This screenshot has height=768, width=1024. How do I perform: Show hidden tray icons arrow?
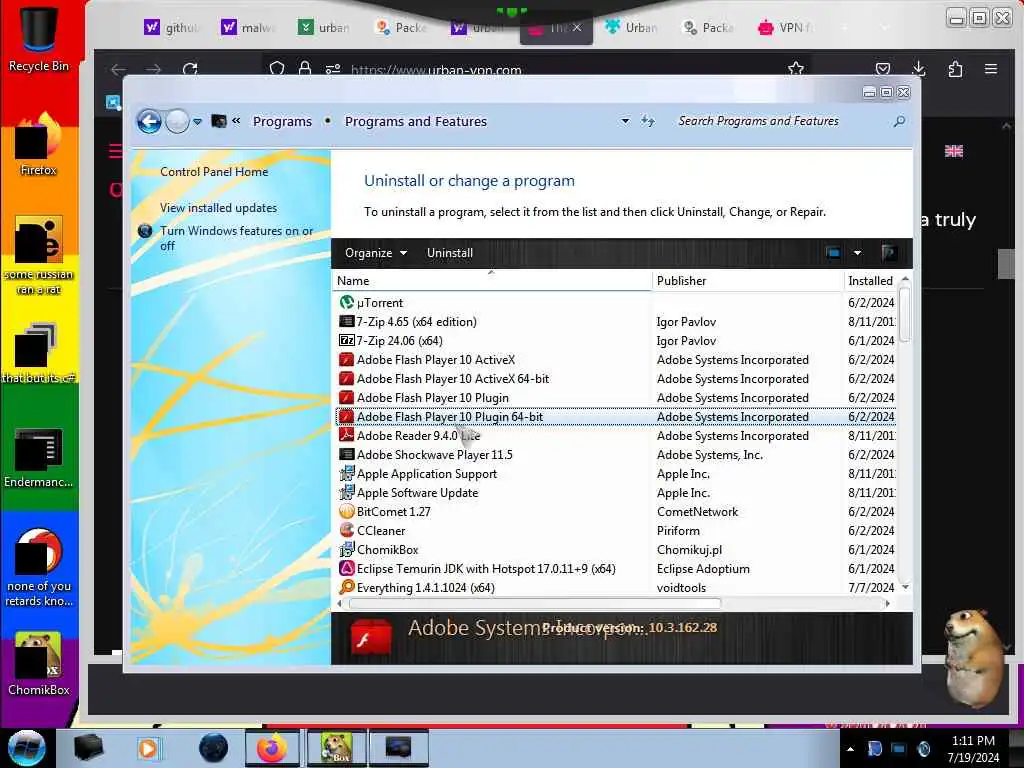[x=850, y=749]
